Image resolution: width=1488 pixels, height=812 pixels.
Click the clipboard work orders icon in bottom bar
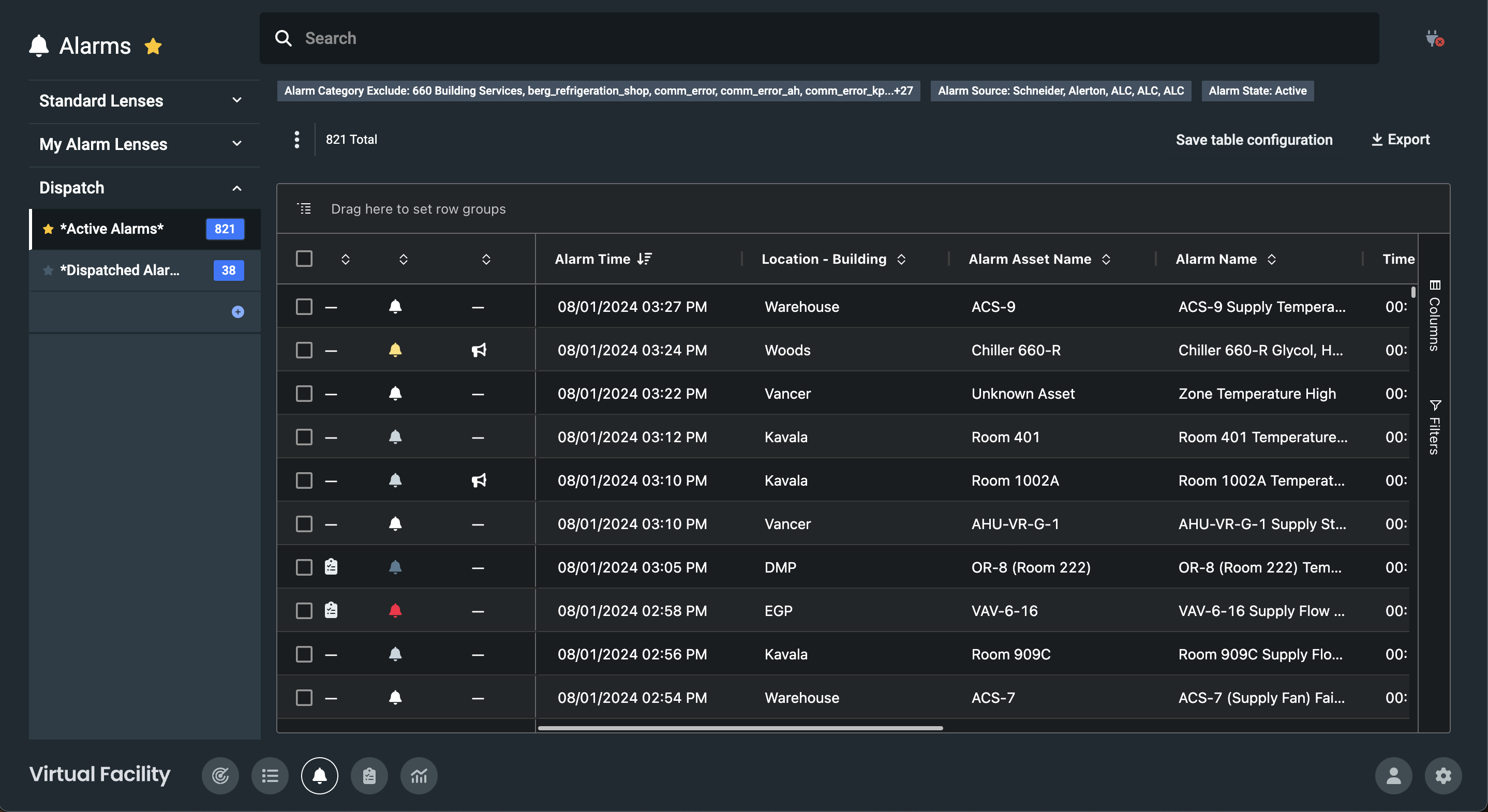click(x=369, y=776)
